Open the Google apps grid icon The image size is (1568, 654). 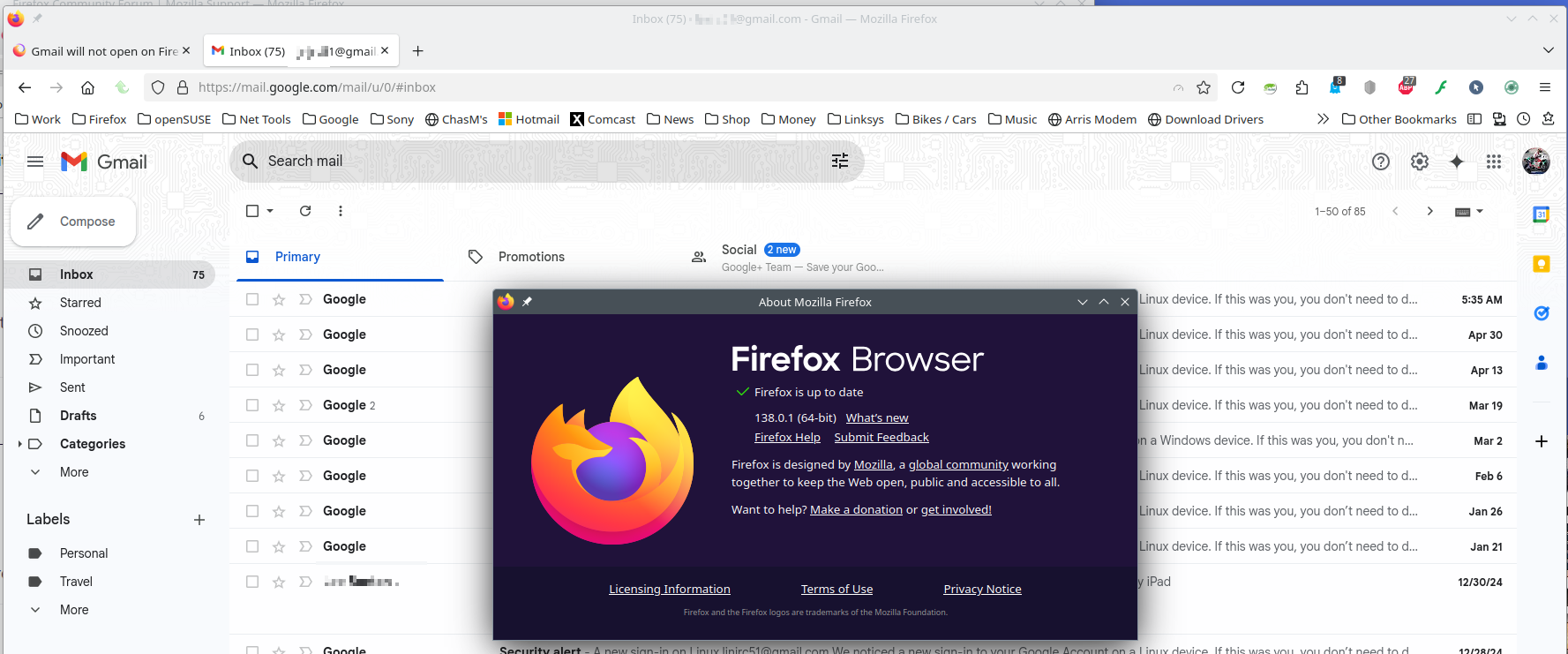pos(1494,162)
